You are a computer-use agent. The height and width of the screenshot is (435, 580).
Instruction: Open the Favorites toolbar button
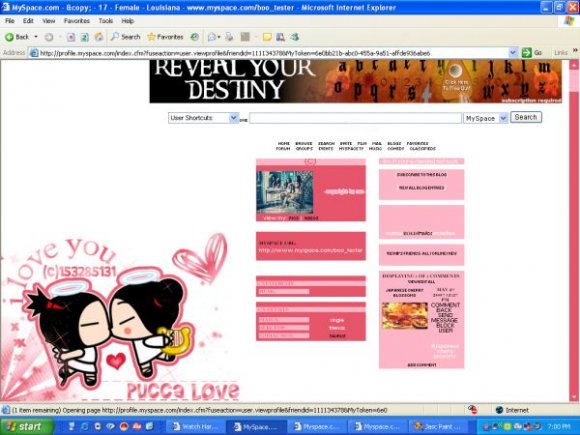[x=165, y=37]
